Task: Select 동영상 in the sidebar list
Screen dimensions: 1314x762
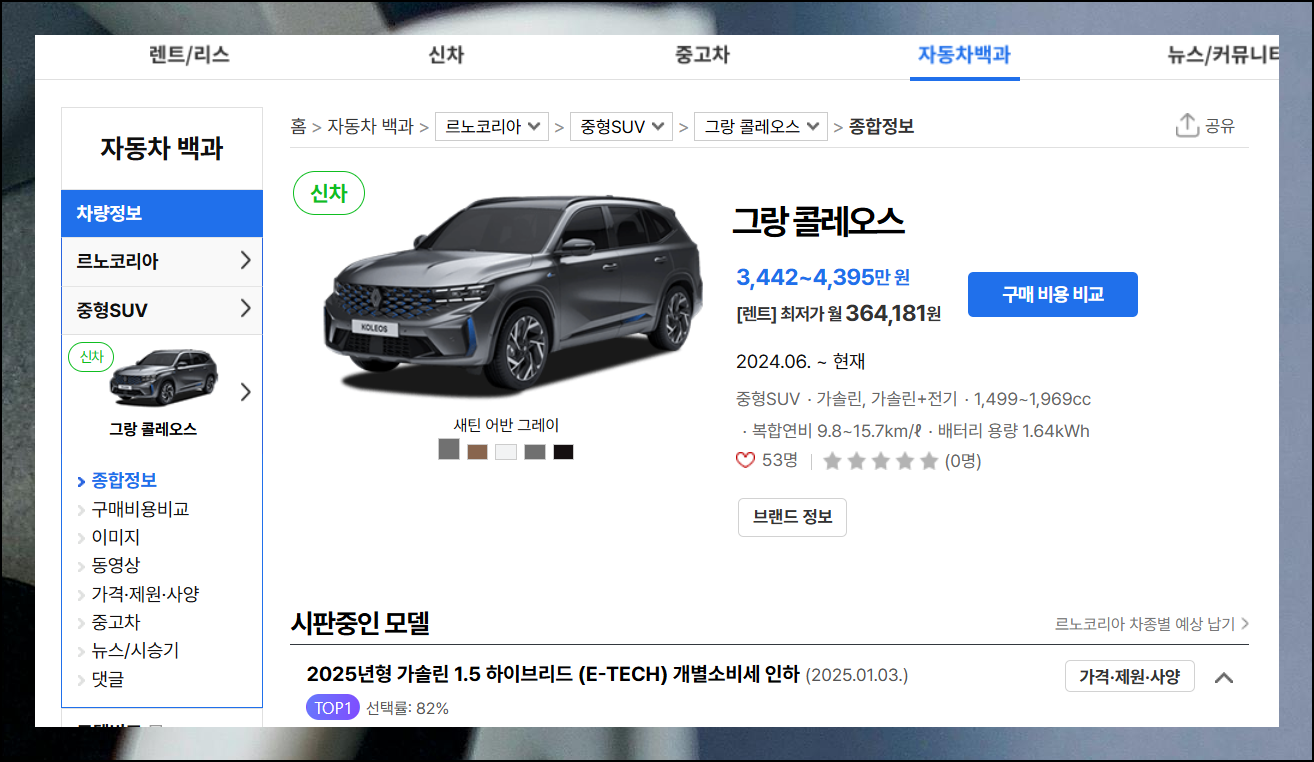Action: [116, 565]
